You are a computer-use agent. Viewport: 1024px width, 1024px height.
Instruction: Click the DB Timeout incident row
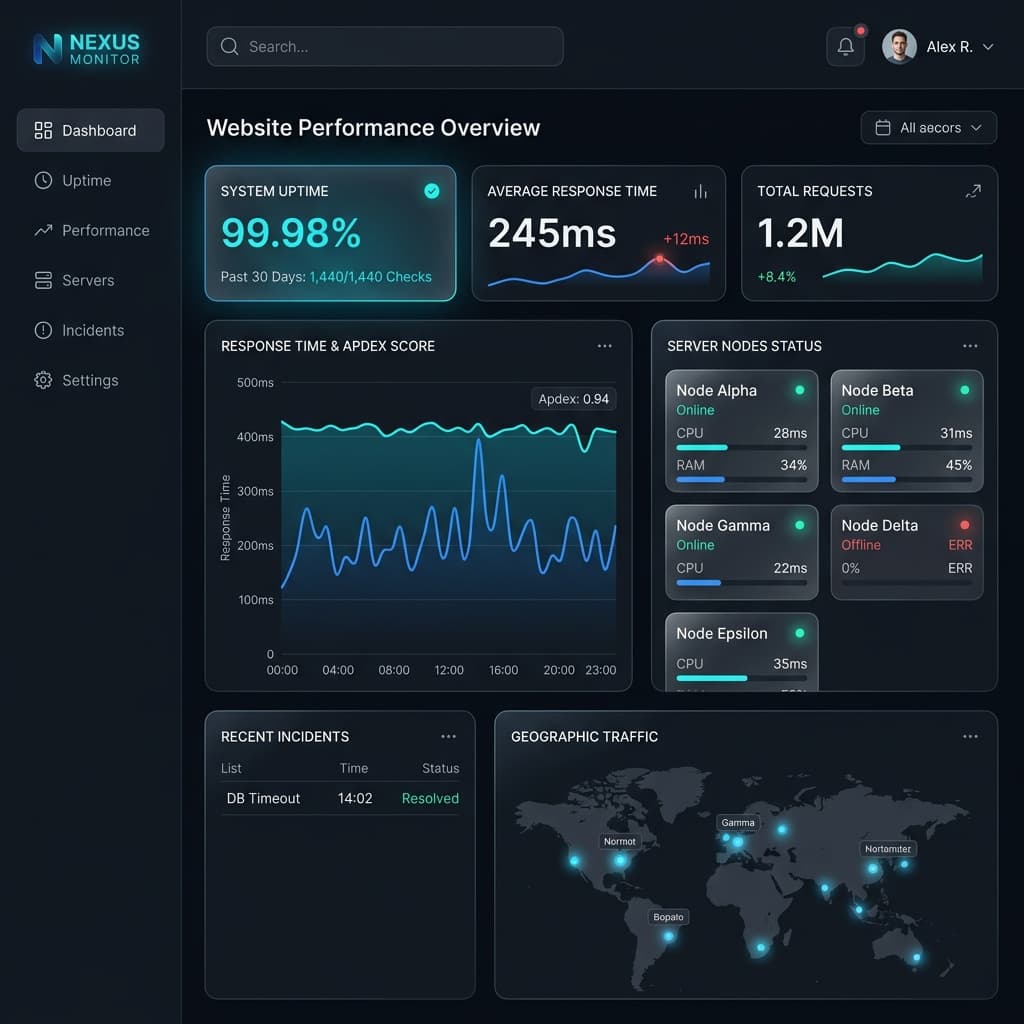[x=340, y=798]
